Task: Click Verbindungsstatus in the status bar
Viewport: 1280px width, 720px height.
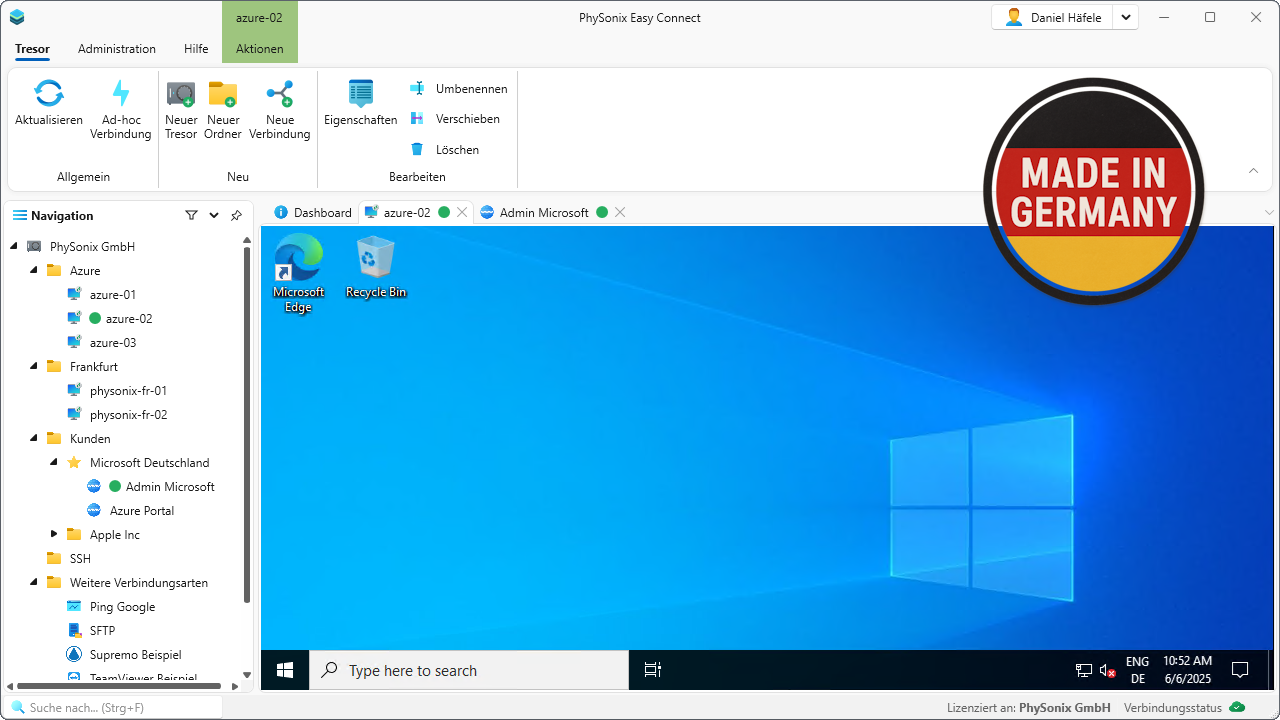Action: [1172, 708]
